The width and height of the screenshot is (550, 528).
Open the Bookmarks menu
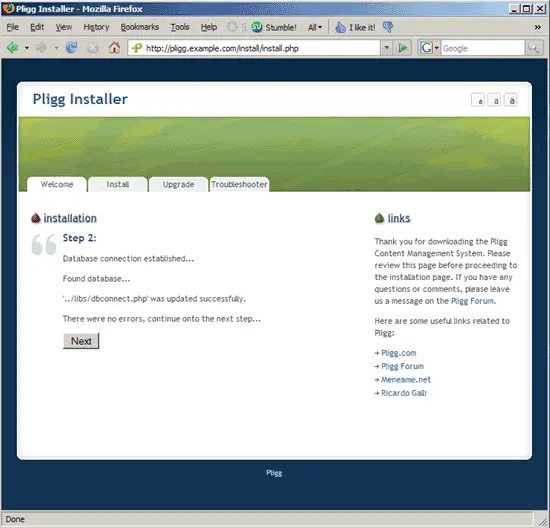[140, 27]
